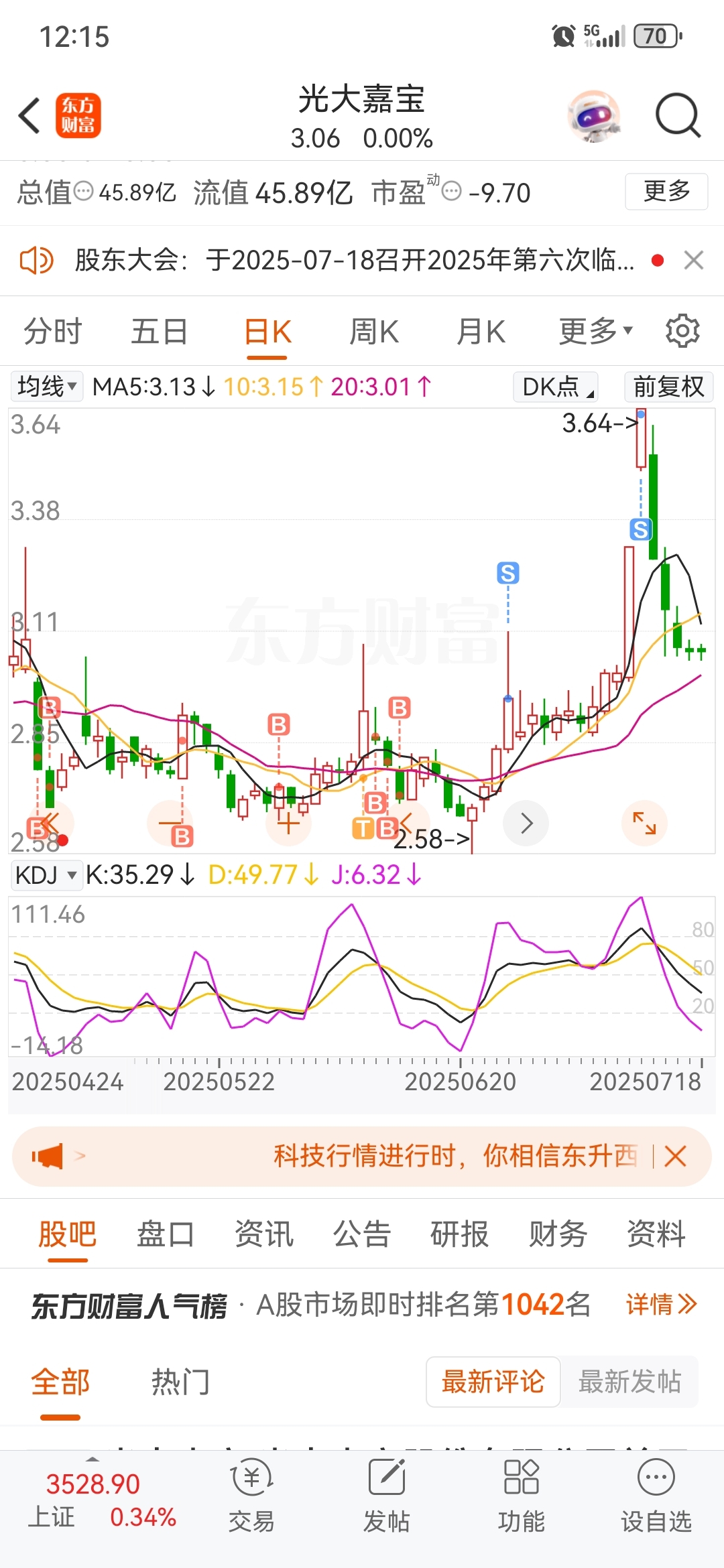
Task: Open the KDJ indicator dropdown
Action: 46,875
